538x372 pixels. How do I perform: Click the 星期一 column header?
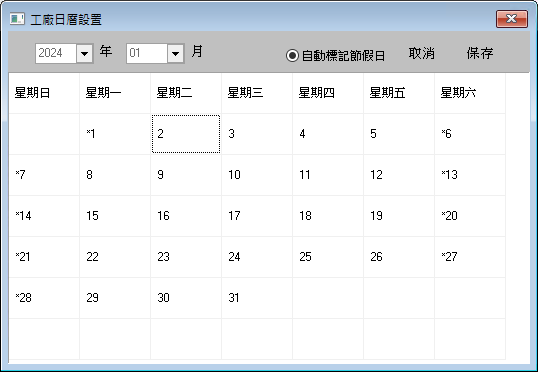115,93
